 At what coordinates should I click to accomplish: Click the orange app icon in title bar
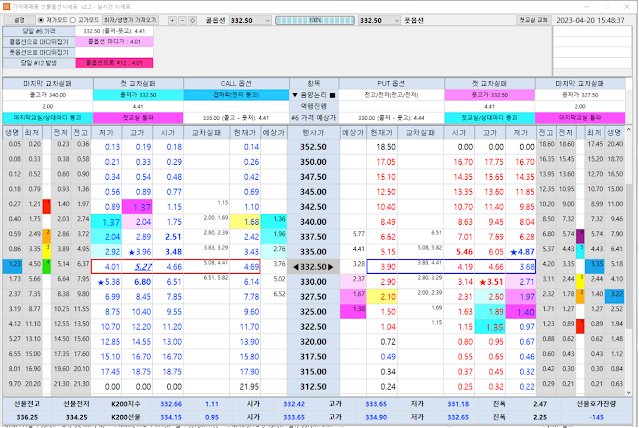tap(6, 7)
